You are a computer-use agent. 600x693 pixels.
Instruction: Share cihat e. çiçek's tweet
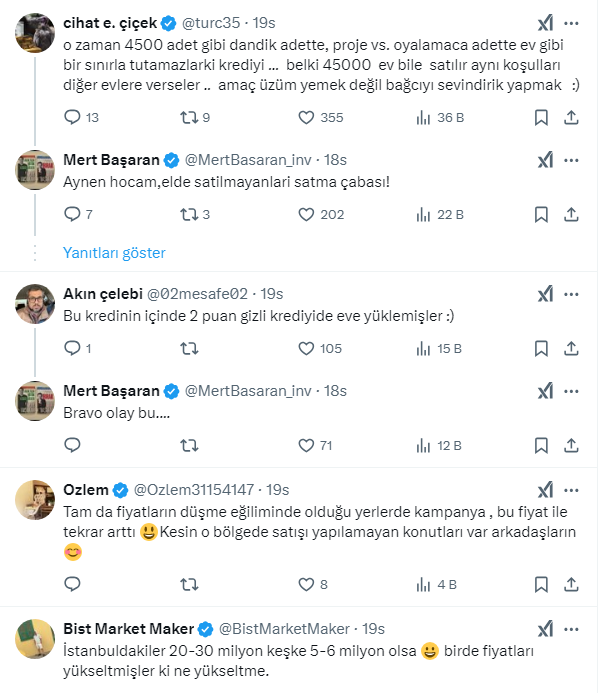pyautogui.click(x=571, y=118)
